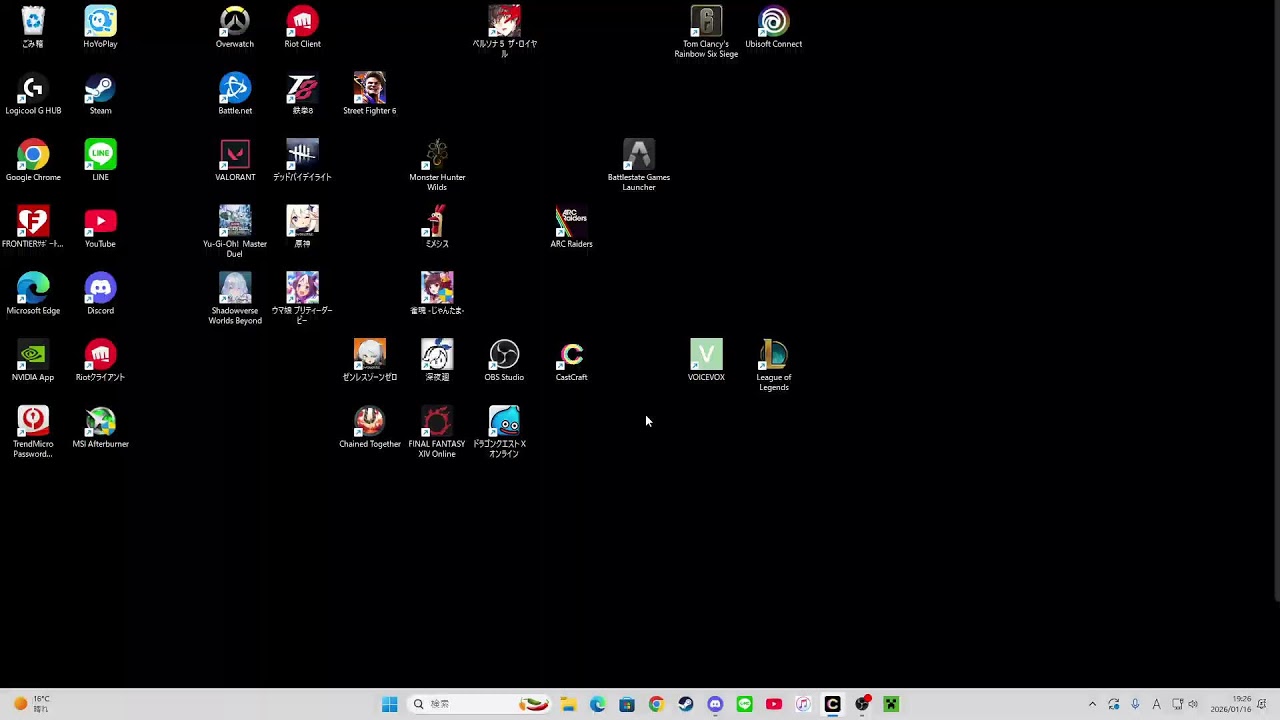Open Microsoft Store from the taskbar
The image size is (1280, 720).
(x=627, y=704)
